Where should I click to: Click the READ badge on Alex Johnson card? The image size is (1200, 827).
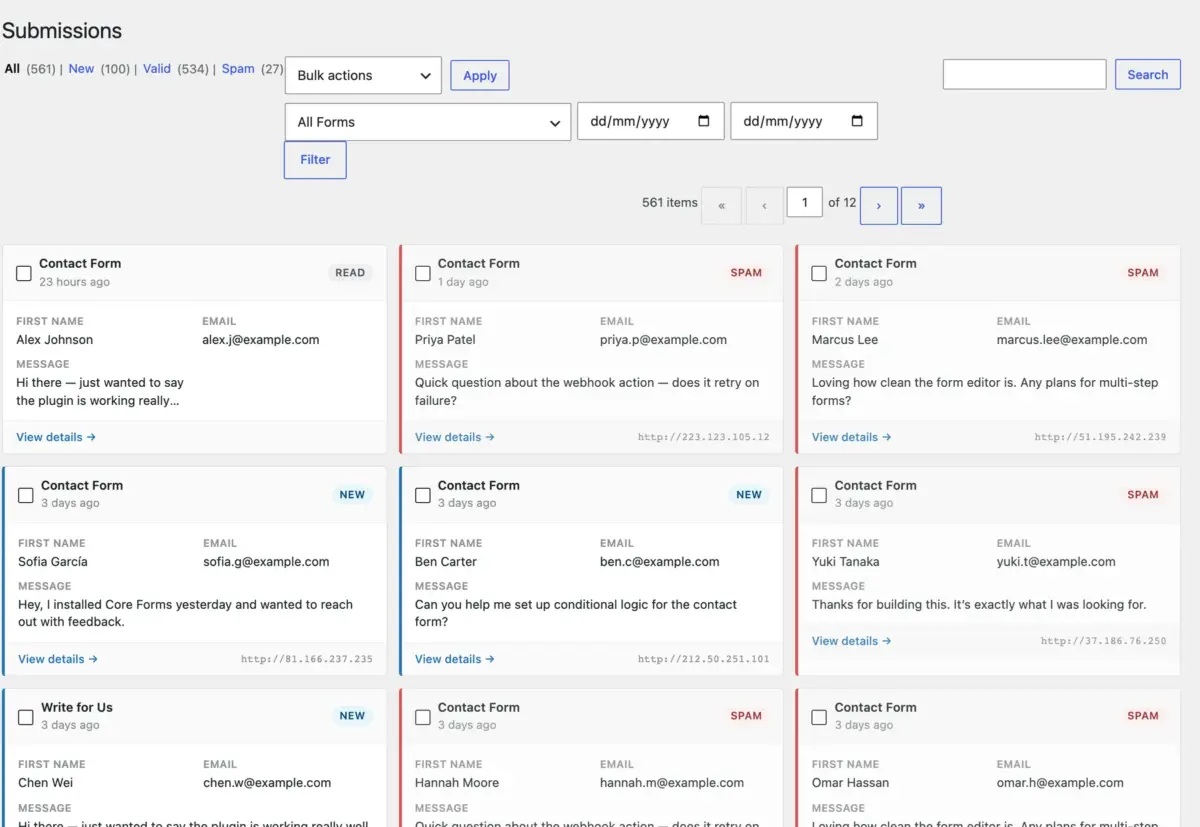pyautogui.click(x=350, y=273)
